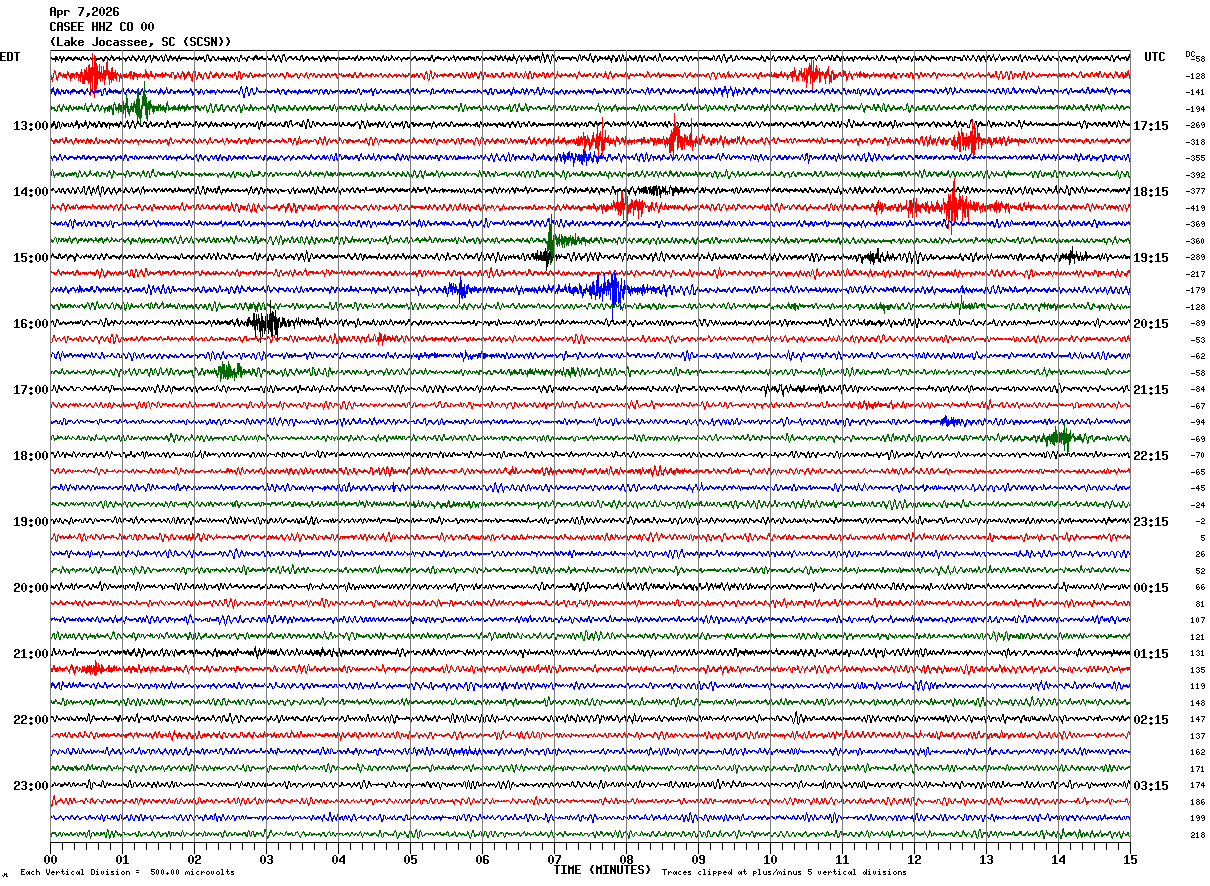This screenshot has height=886, width=1210.
Task: Click the DC offset value 162
Action: (x=1198, y=752)
